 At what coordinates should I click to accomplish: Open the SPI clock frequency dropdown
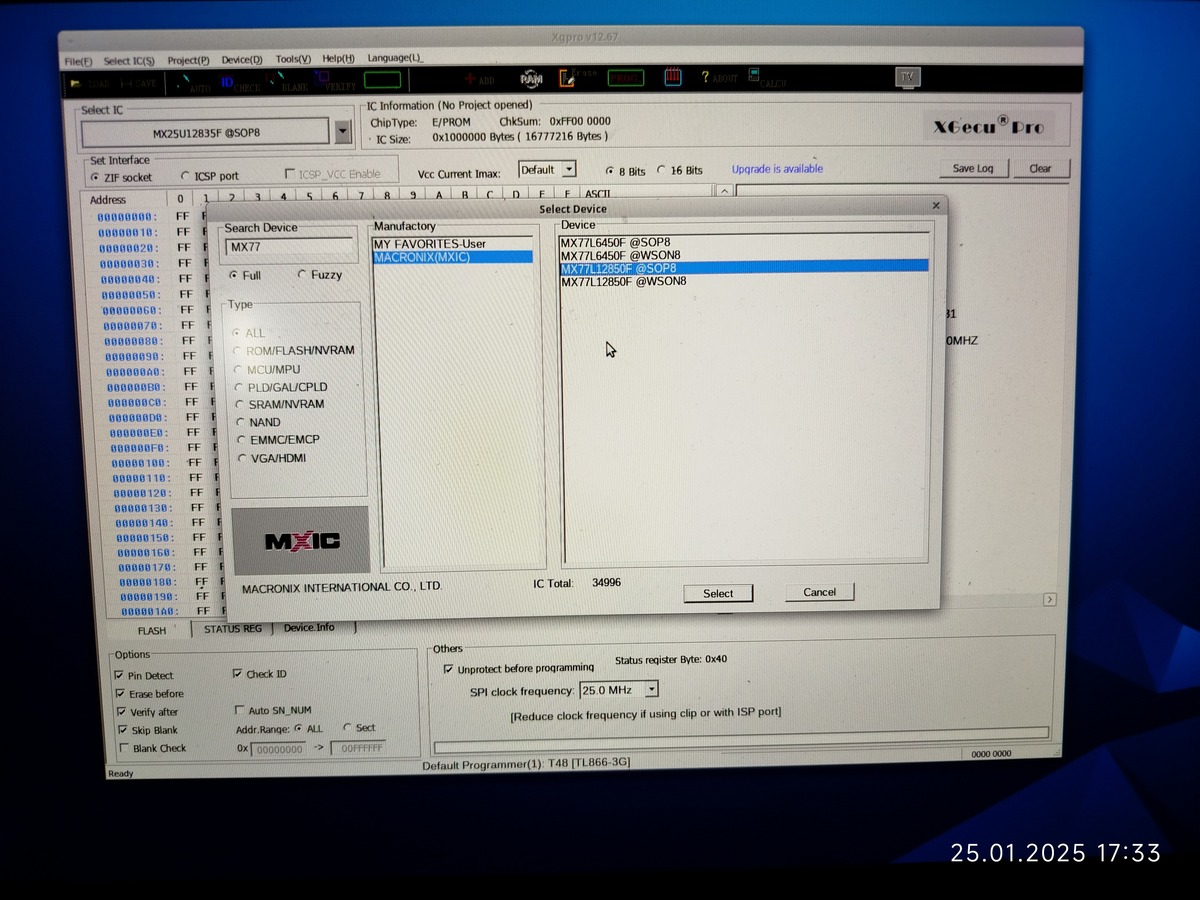pyautogui.click(x=651, y=689)
